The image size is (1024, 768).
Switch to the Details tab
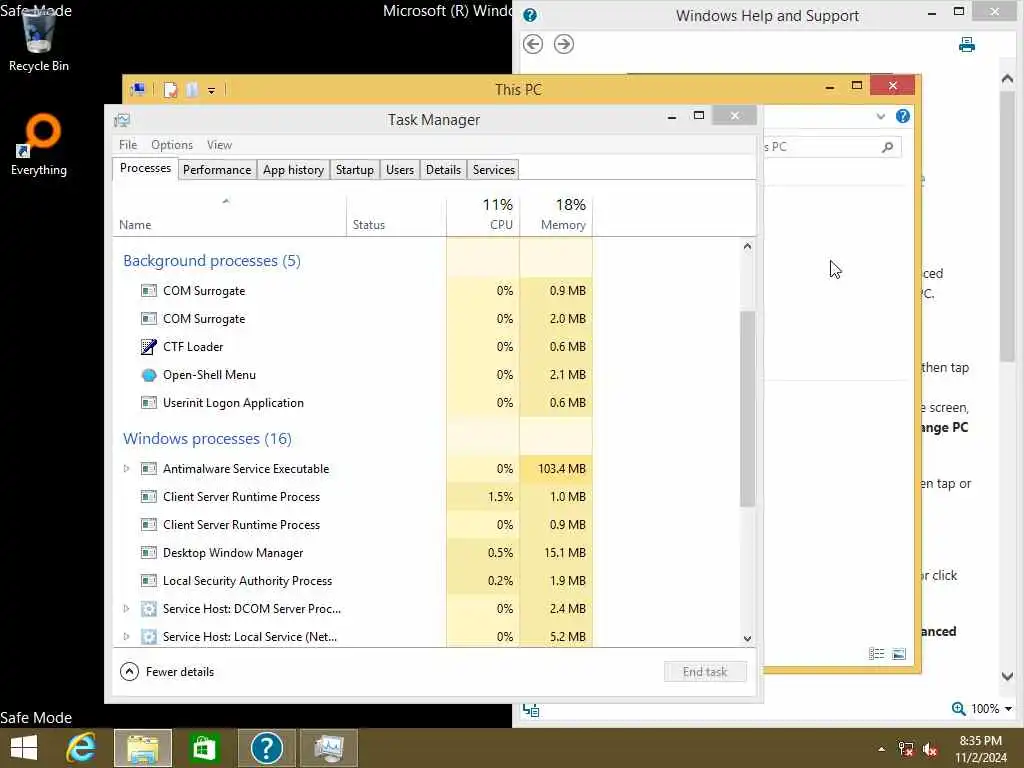point(443,170)
